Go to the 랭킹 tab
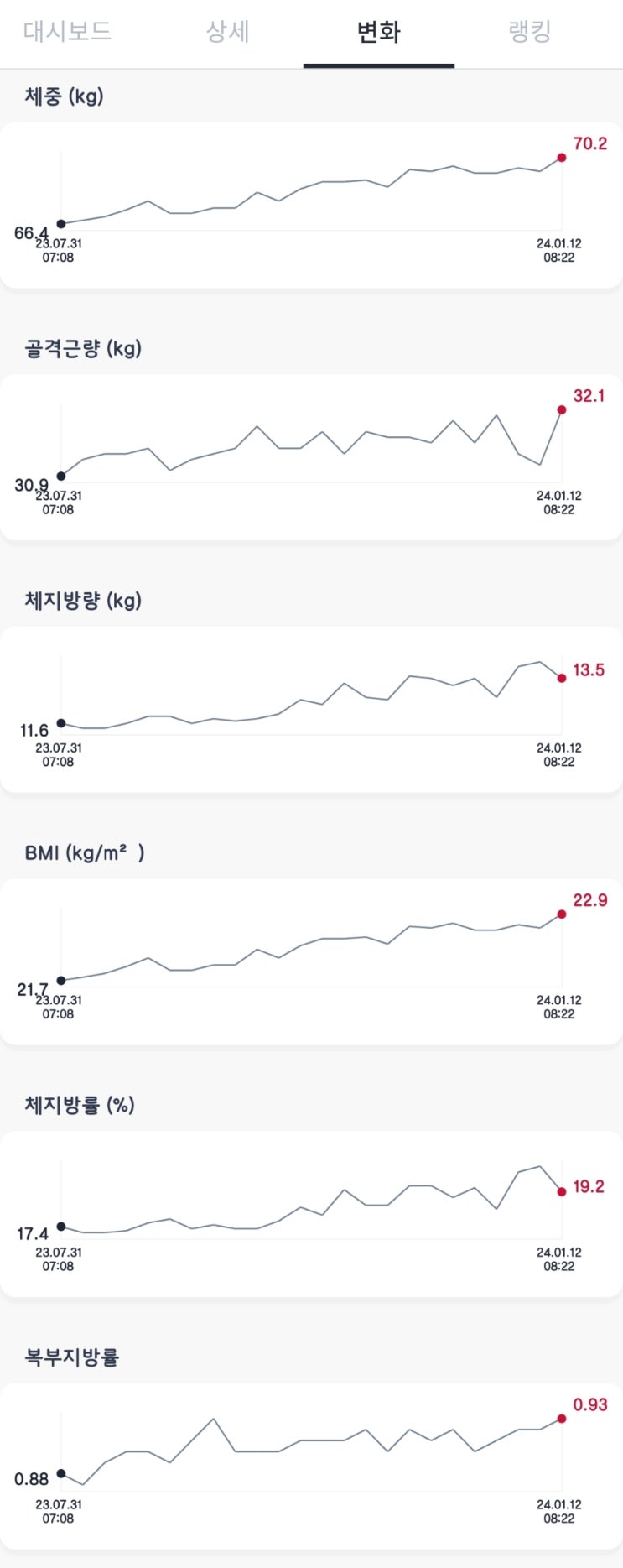This screenshot has width=623, height=1568. pos(530,32)
